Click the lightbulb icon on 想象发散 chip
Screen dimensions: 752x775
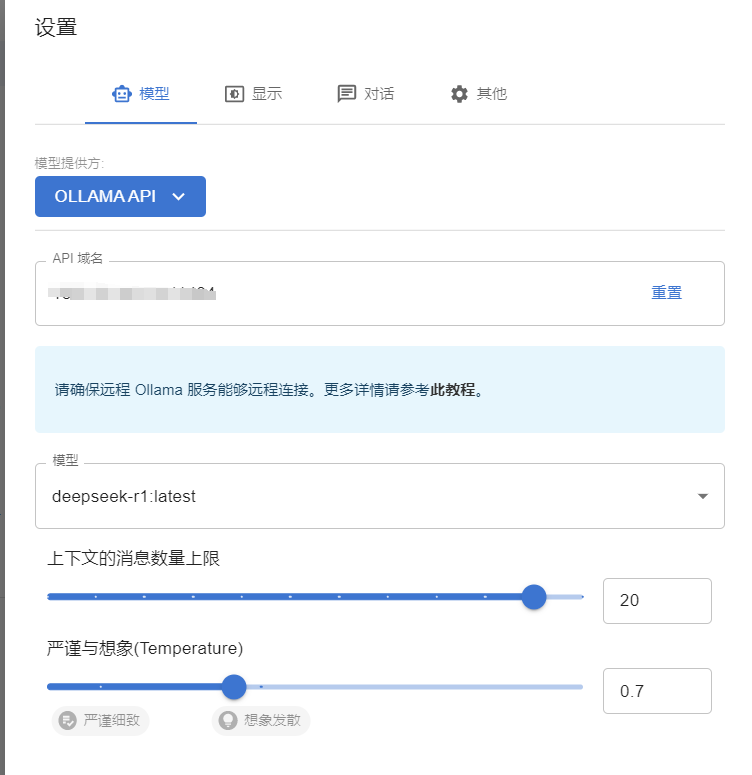pos(228,721)
